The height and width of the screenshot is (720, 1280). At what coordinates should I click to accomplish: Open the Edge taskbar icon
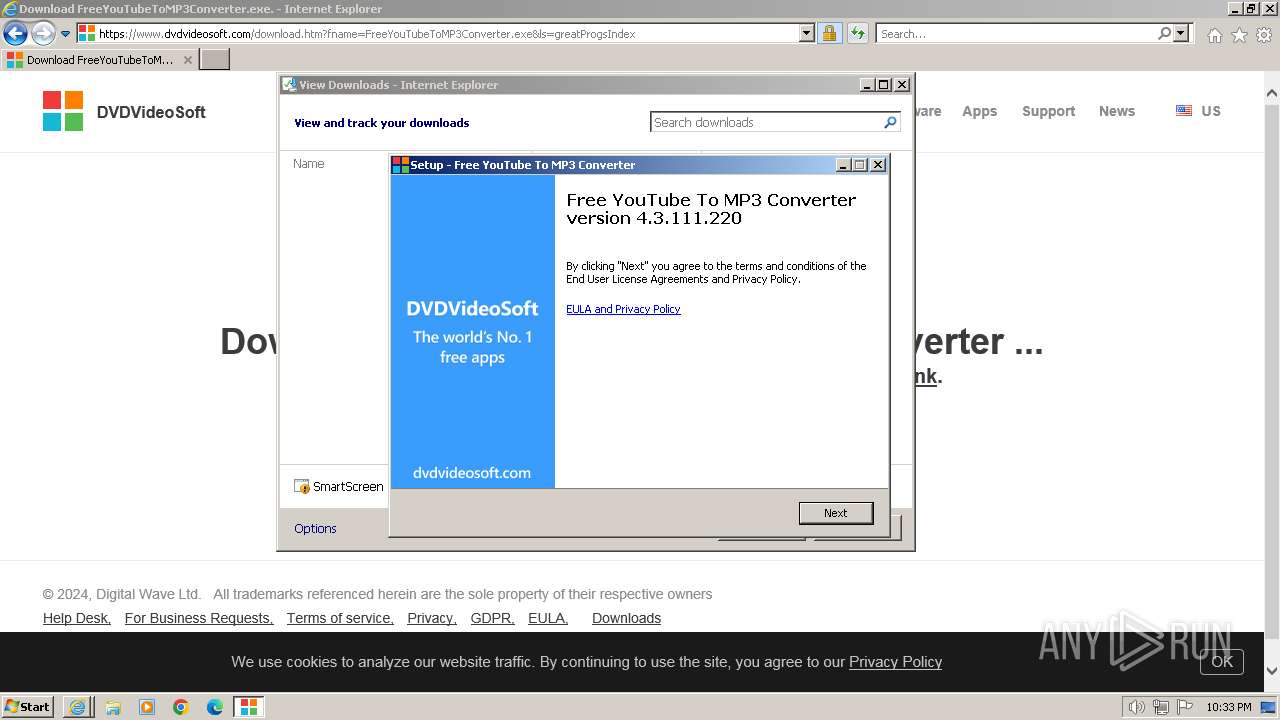point(215,707)
